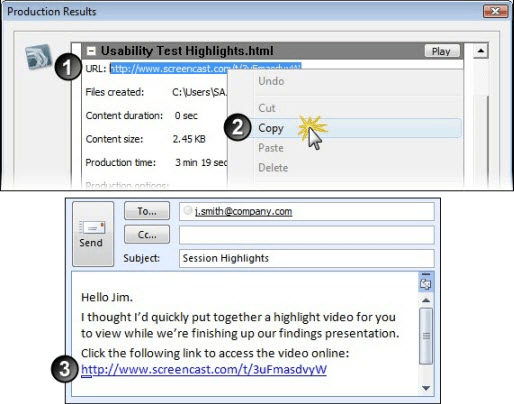Viewport: 514px width, 404px height.
Task: Open the Cc... address book button
Action: click(147, 235)
